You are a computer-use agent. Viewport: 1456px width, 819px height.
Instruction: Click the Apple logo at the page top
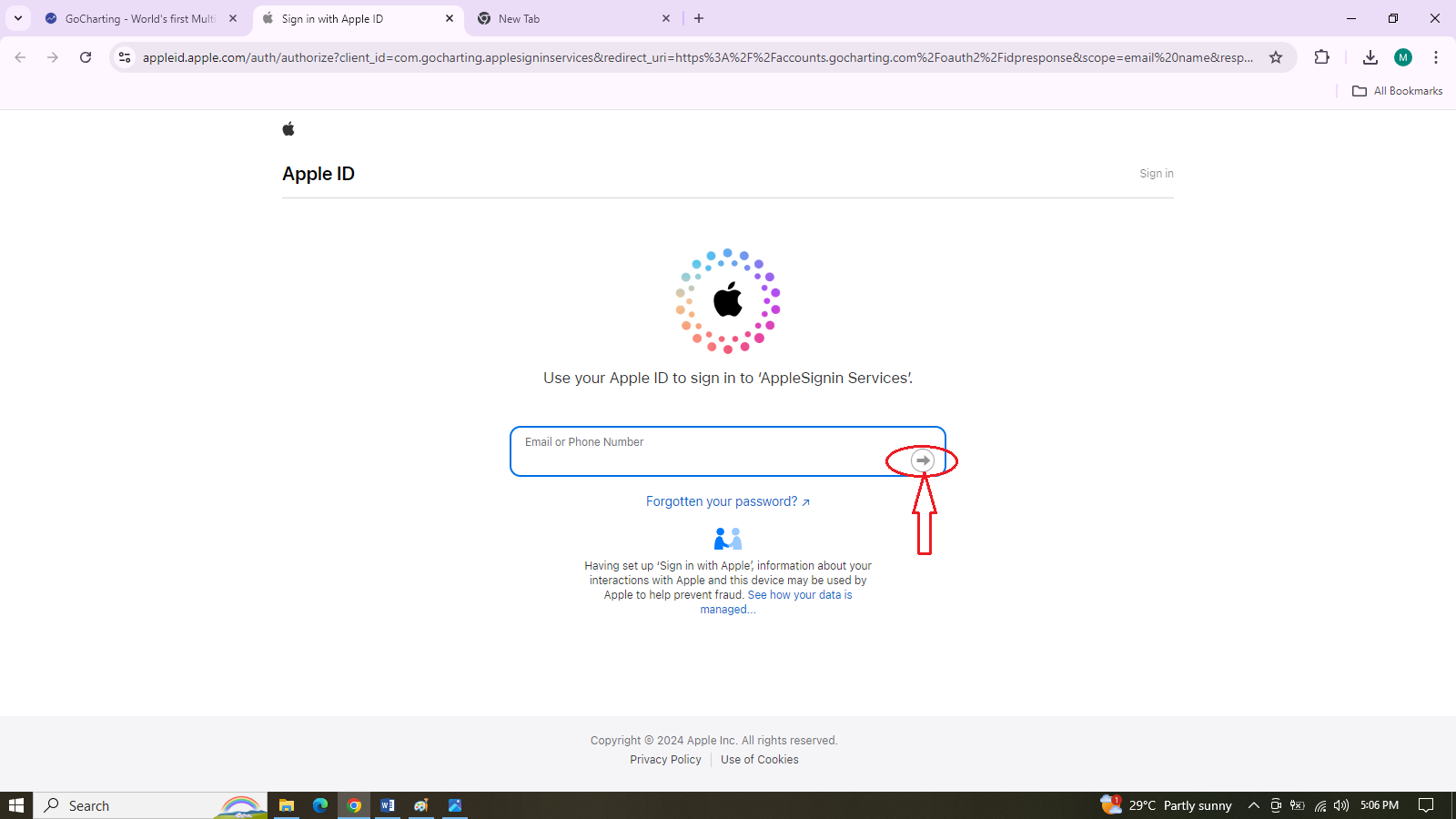tap(288, 128)
